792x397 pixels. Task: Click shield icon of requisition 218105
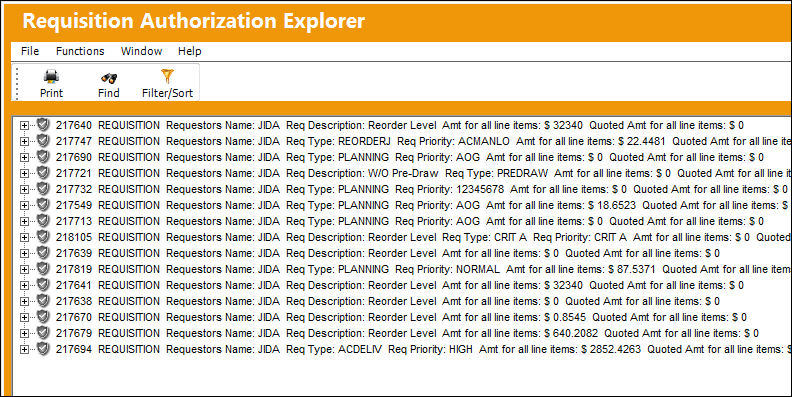click(x=43, y=237)
